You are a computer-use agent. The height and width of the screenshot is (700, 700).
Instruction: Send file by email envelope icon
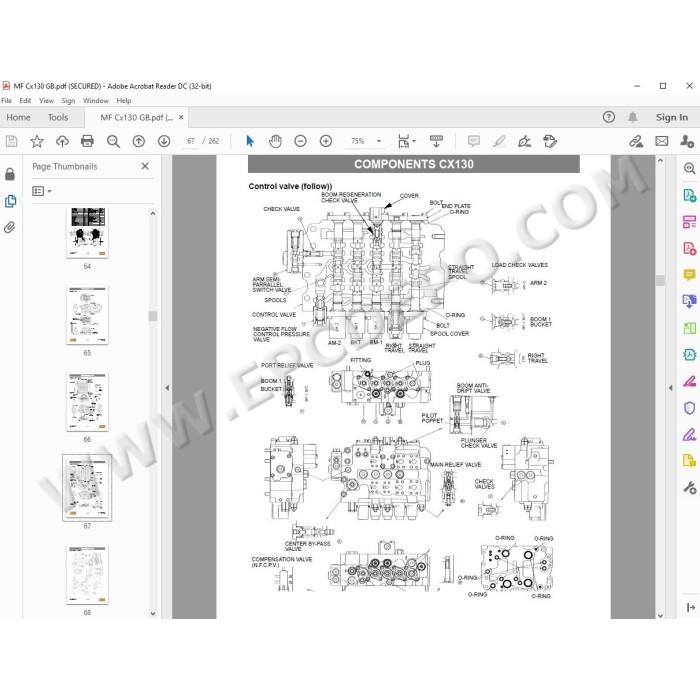click(x=662, y=142)
